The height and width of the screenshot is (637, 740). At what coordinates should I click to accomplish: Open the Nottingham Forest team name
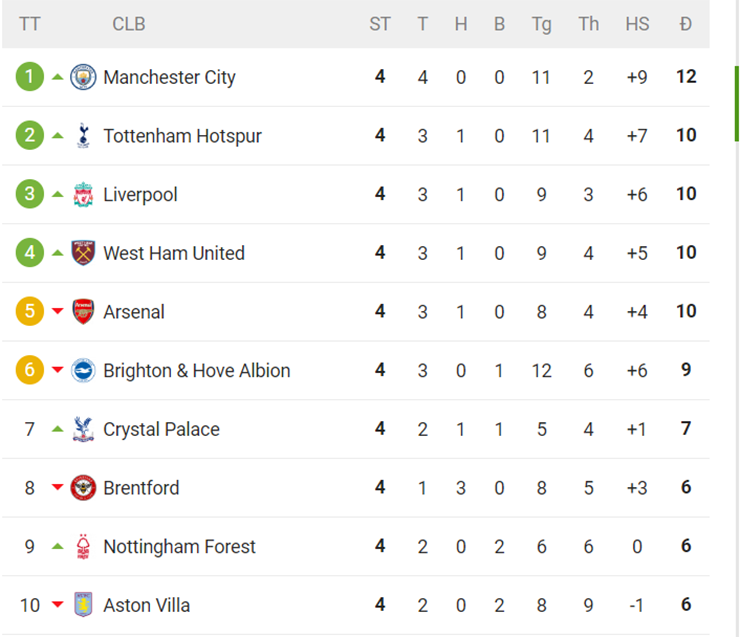tap(179, 547)
